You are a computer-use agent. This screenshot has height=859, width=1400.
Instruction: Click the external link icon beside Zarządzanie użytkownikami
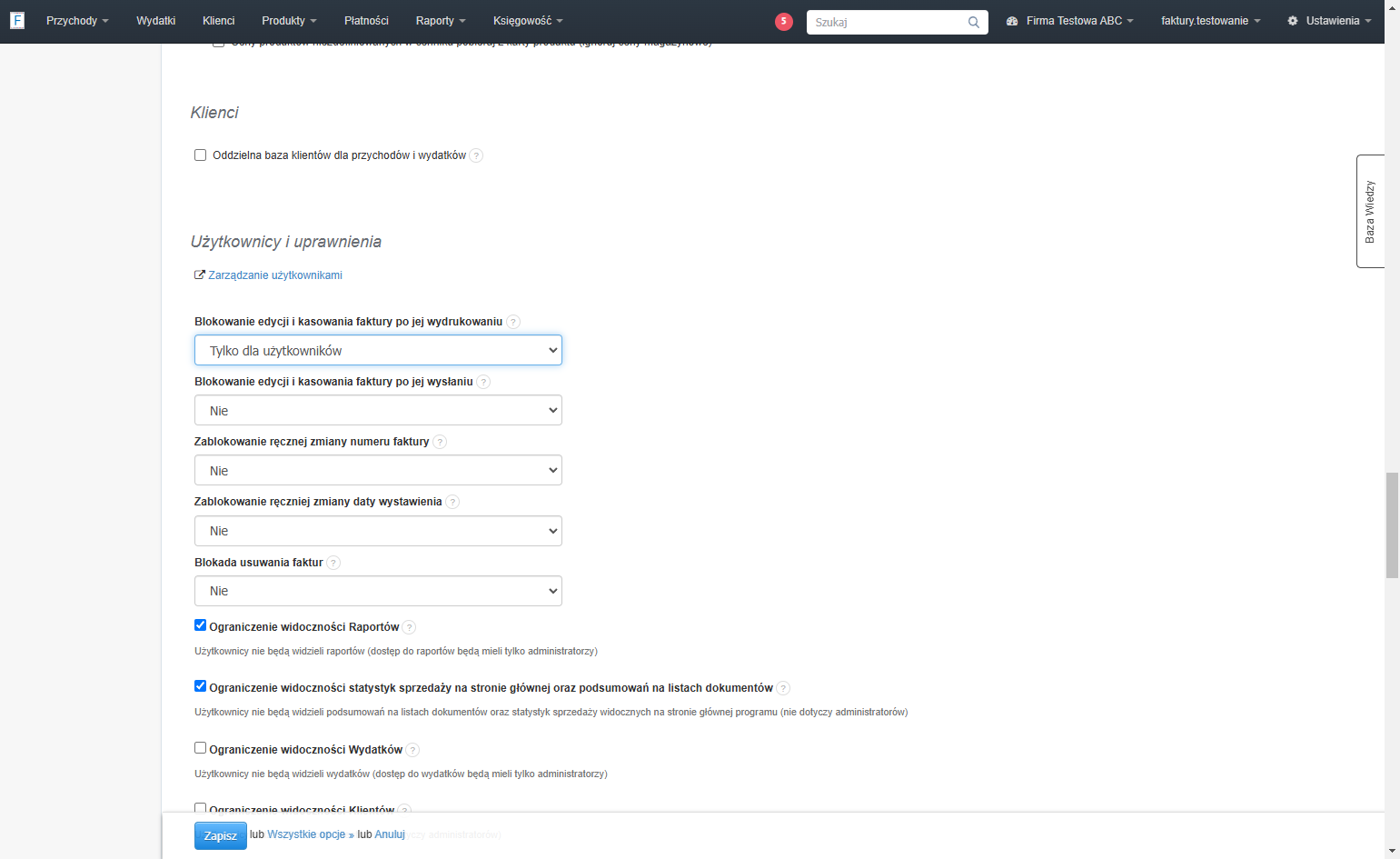tap(200, 275)
